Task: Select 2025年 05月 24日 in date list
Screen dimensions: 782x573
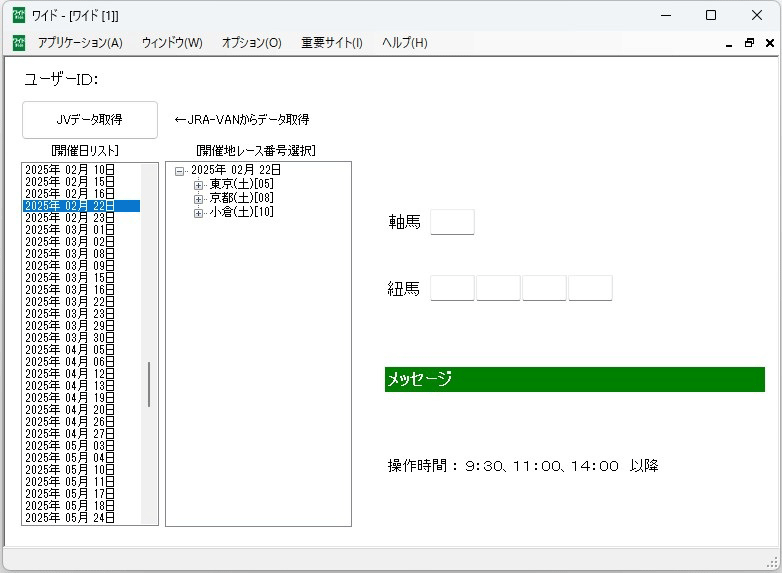Action: (x=70, y=518)
